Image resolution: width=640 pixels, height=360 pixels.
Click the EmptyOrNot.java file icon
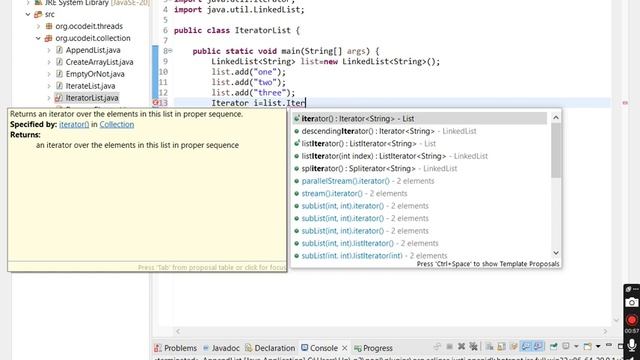(x=59, y=74)
